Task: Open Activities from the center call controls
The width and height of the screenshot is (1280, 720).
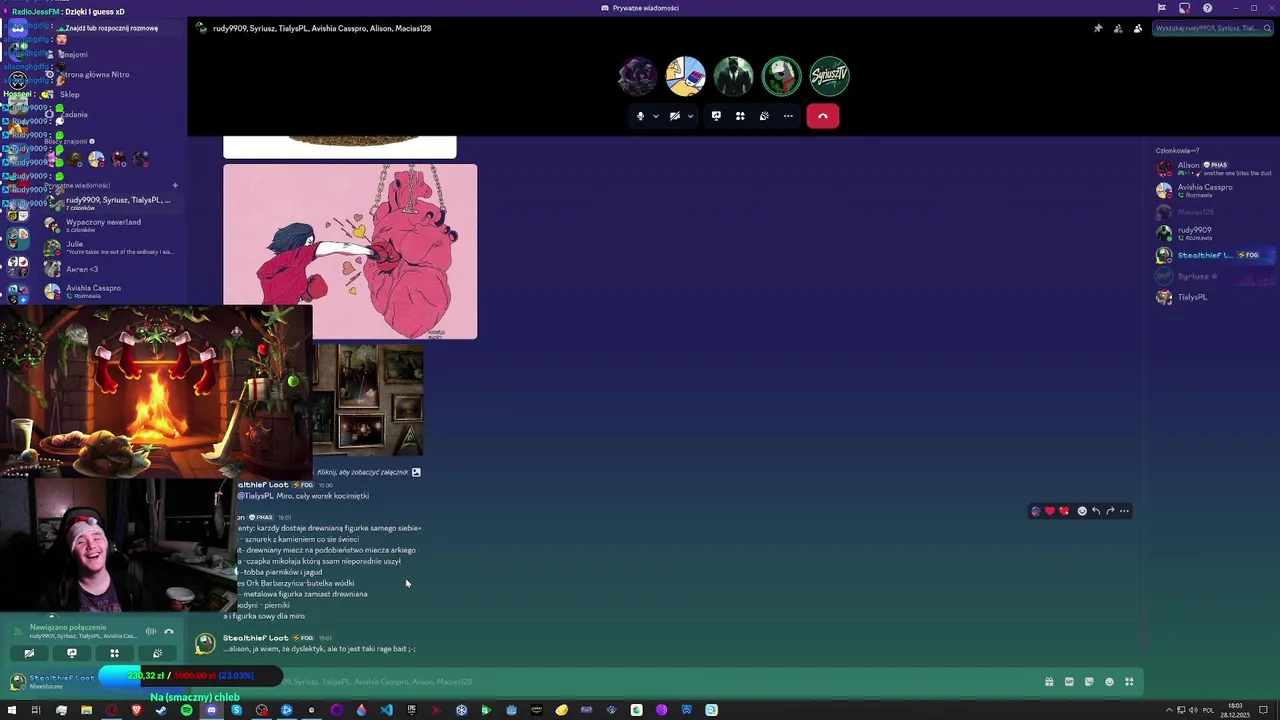Action: (740, 116)
